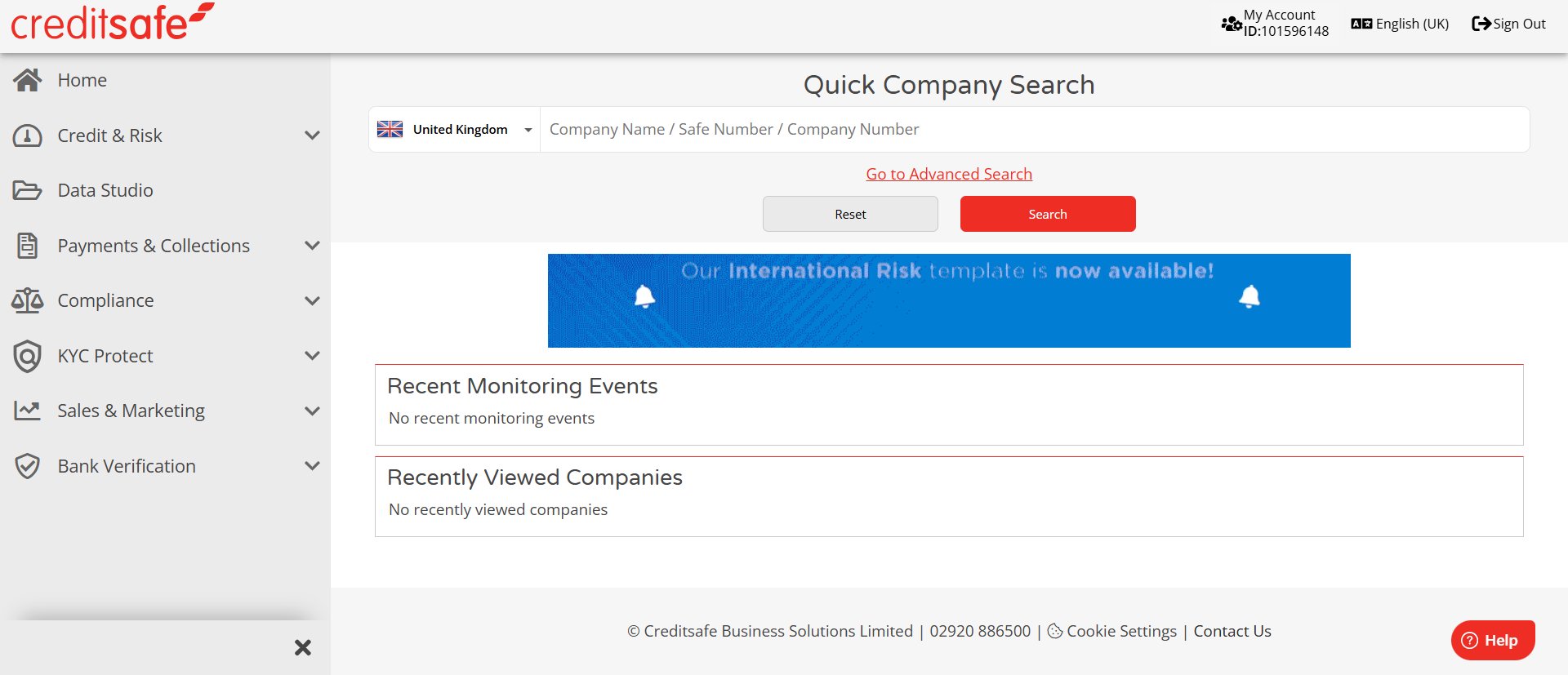Click the red Search button
1568x675 pixels.
point(1048,214)
